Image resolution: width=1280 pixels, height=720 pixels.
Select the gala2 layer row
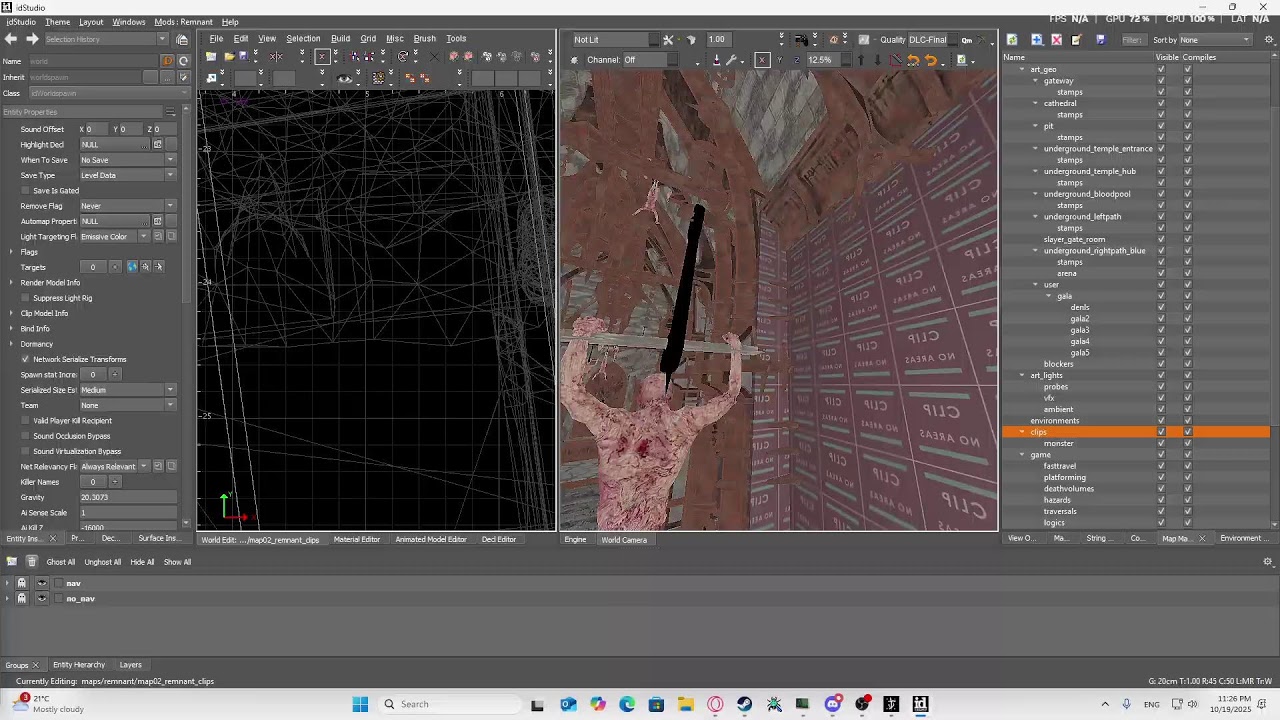pos(1080,319)
